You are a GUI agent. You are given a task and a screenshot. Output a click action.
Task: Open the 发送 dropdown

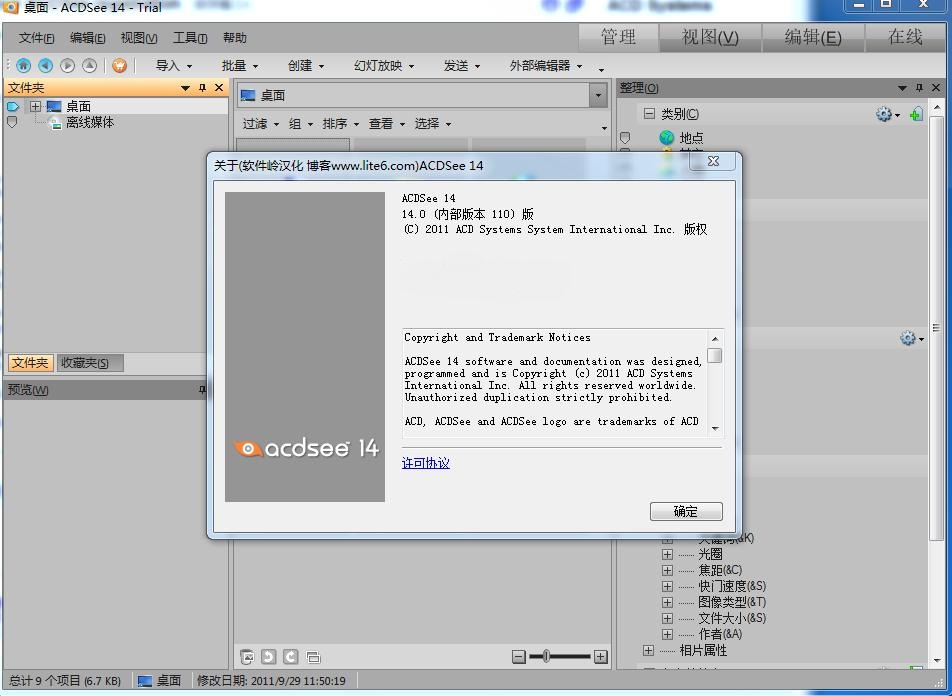(x=461, y=66)
